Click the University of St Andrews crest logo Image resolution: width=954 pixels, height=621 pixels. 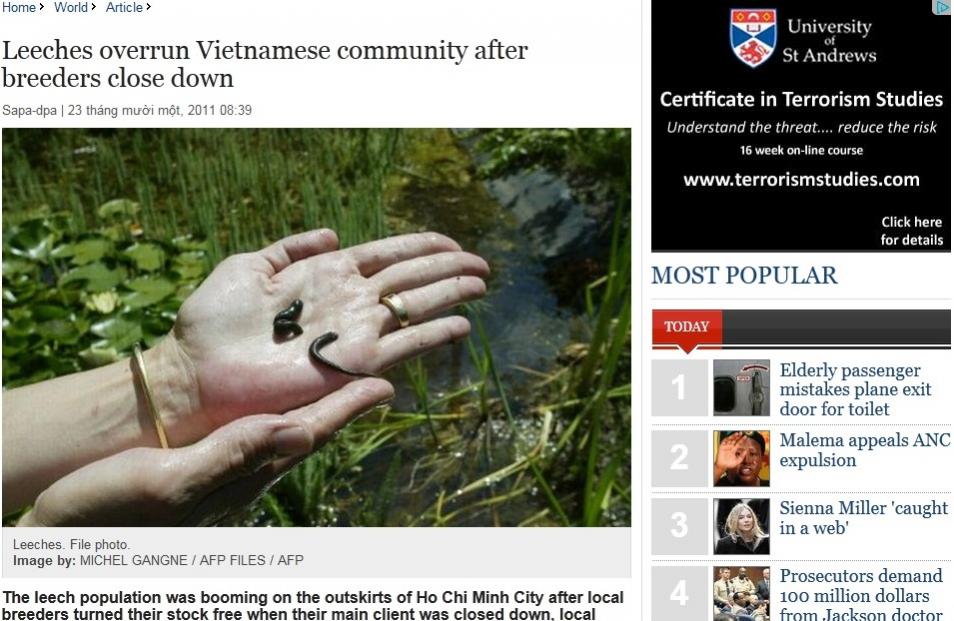[x=753, y=38]
